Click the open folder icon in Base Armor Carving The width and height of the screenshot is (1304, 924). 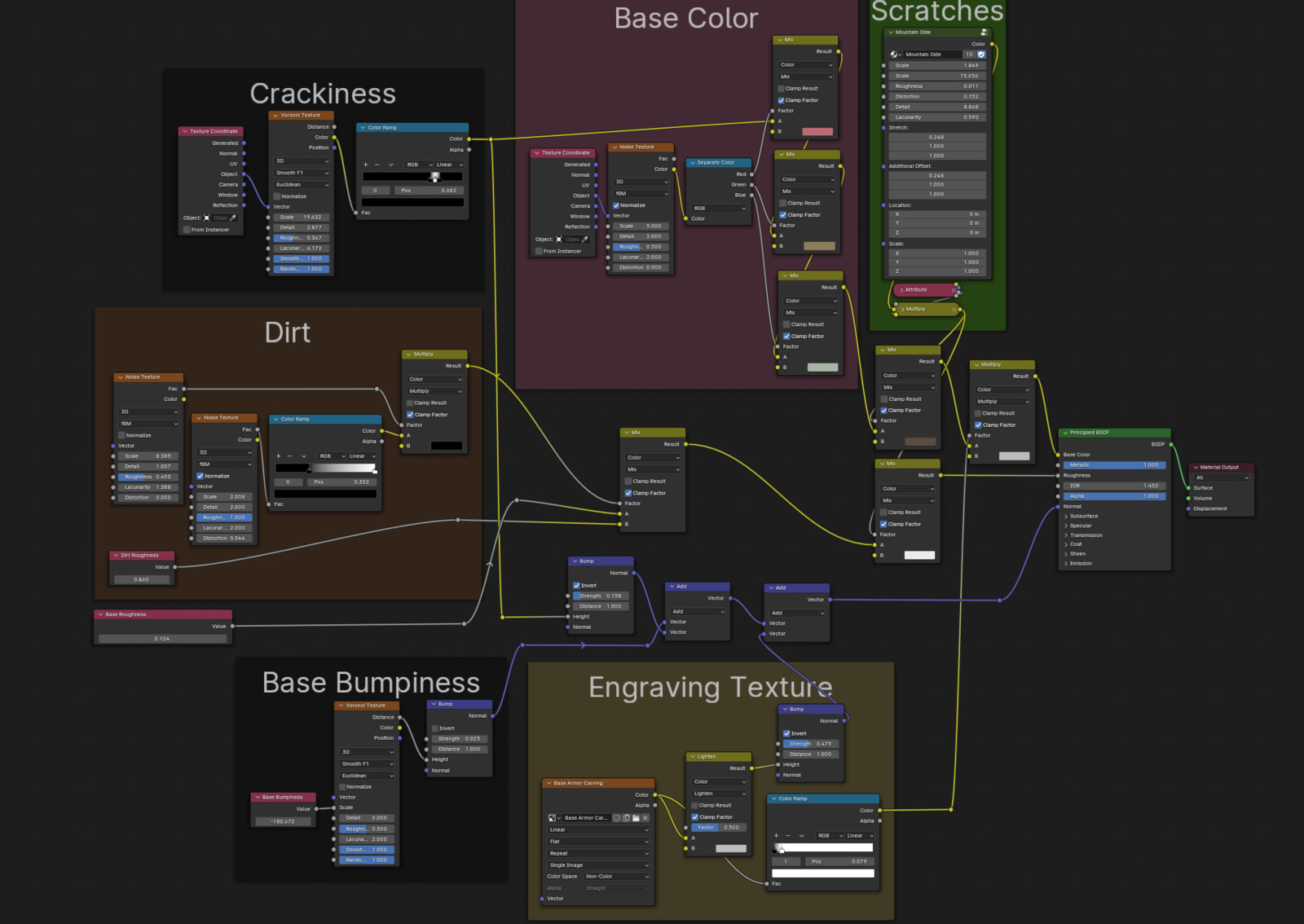pos(636,818)
